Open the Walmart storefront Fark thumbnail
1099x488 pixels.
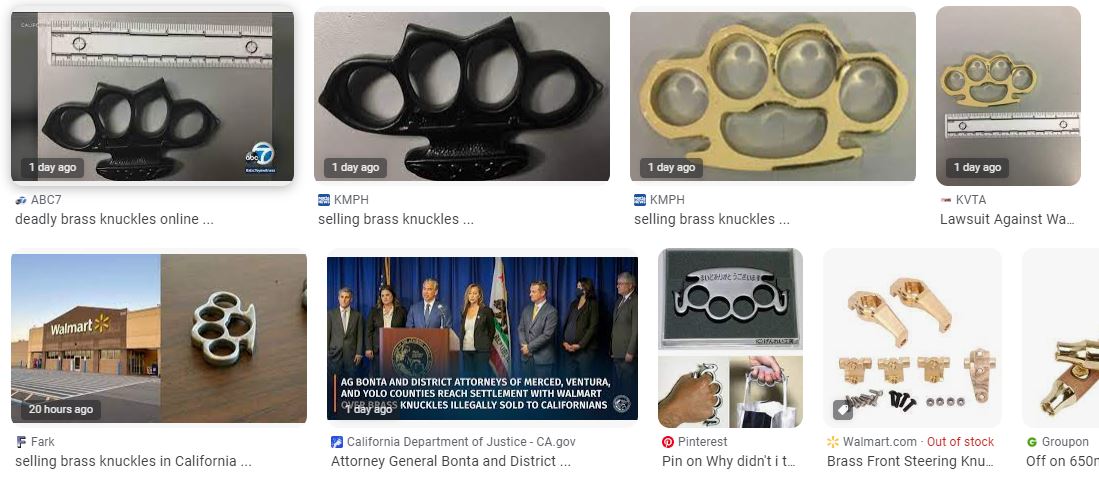[159, 338]
